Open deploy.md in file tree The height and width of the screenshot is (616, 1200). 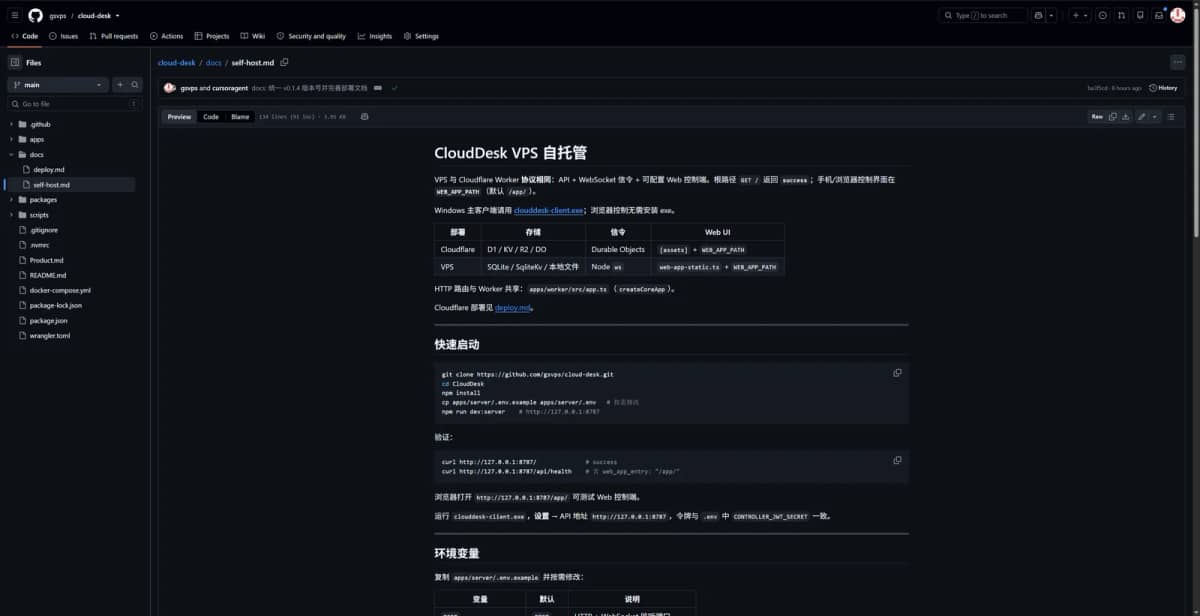48,170
